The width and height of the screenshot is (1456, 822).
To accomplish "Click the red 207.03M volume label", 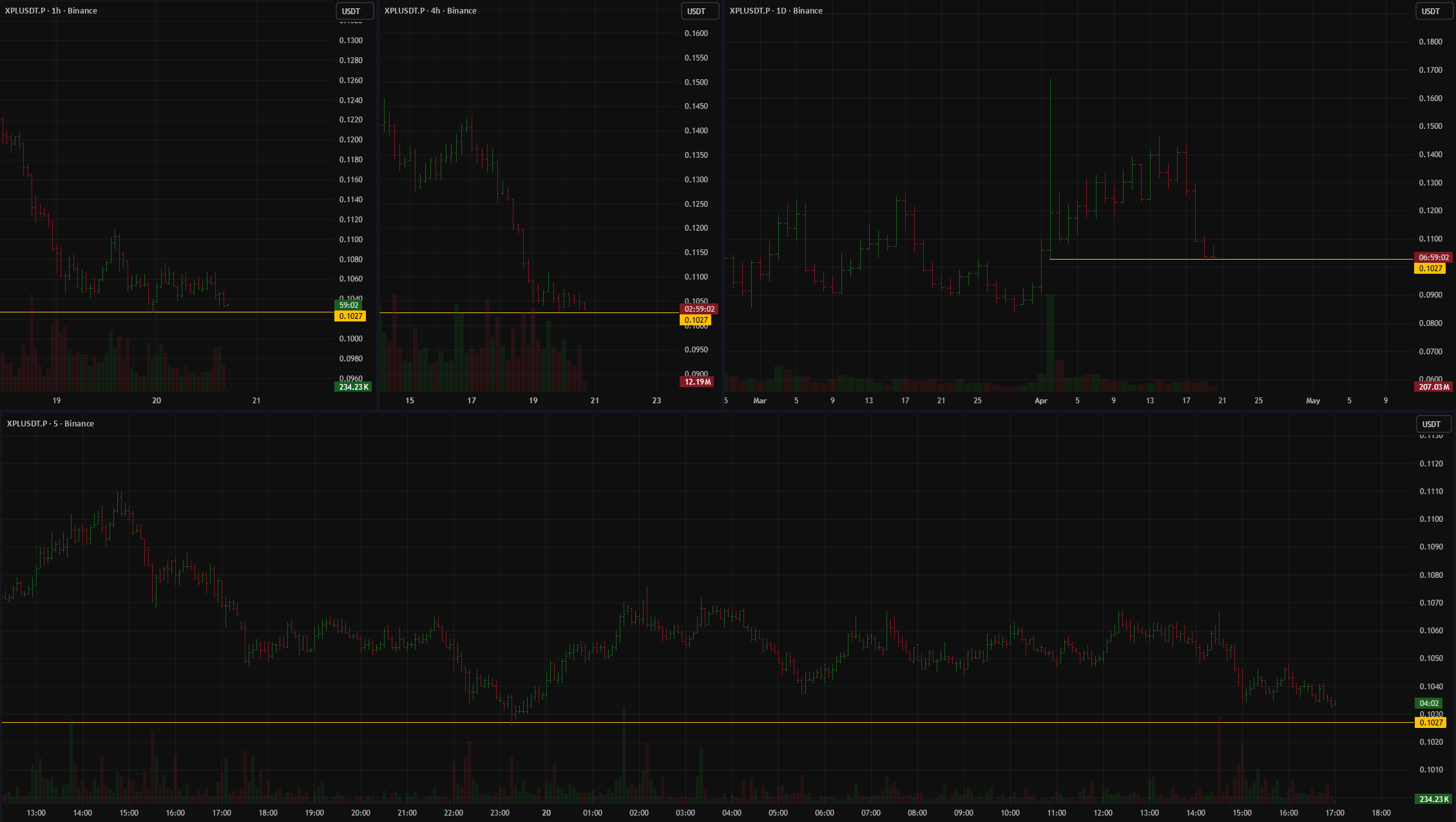I will point(1433,387).
